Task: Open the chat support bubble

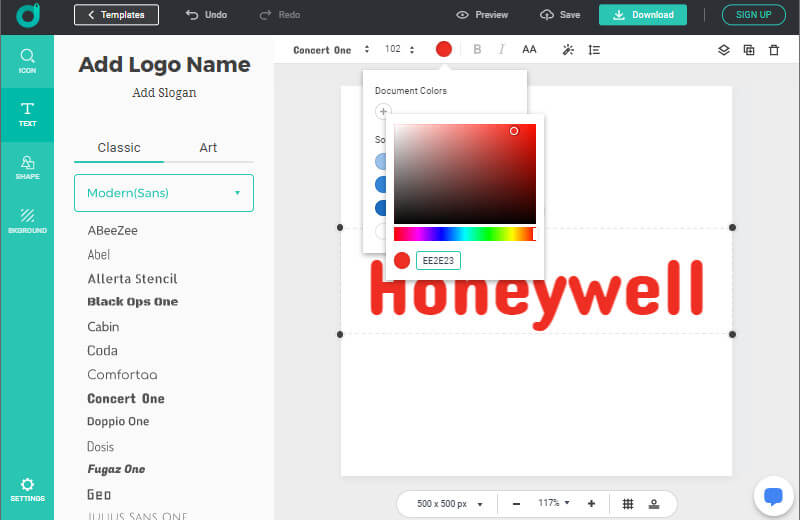Action: pyautogui.click(x=773, y=496)
